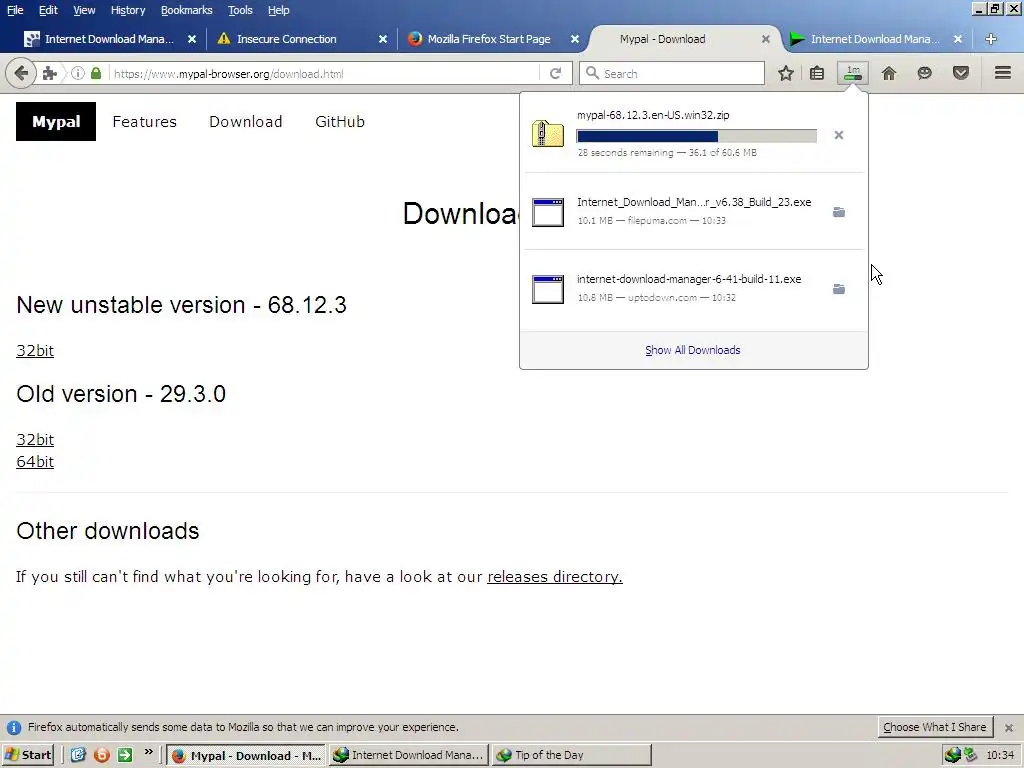Image resolution: width=1024 pixels, height=768 pixels.
Task: Go back with the back arrow button
Action: coord(21,73)
